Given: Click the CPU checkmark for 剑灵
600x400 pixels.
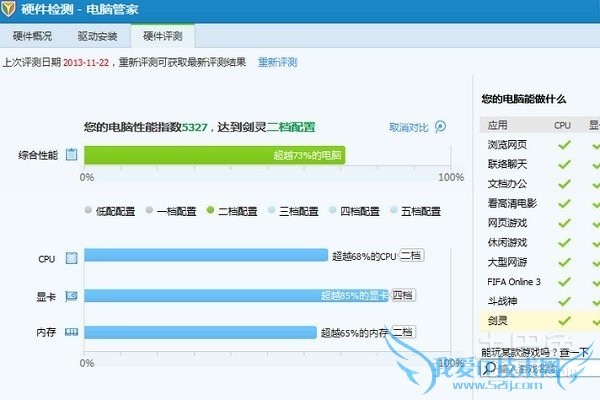Looking at the screenshot, I should coord(564,321).
